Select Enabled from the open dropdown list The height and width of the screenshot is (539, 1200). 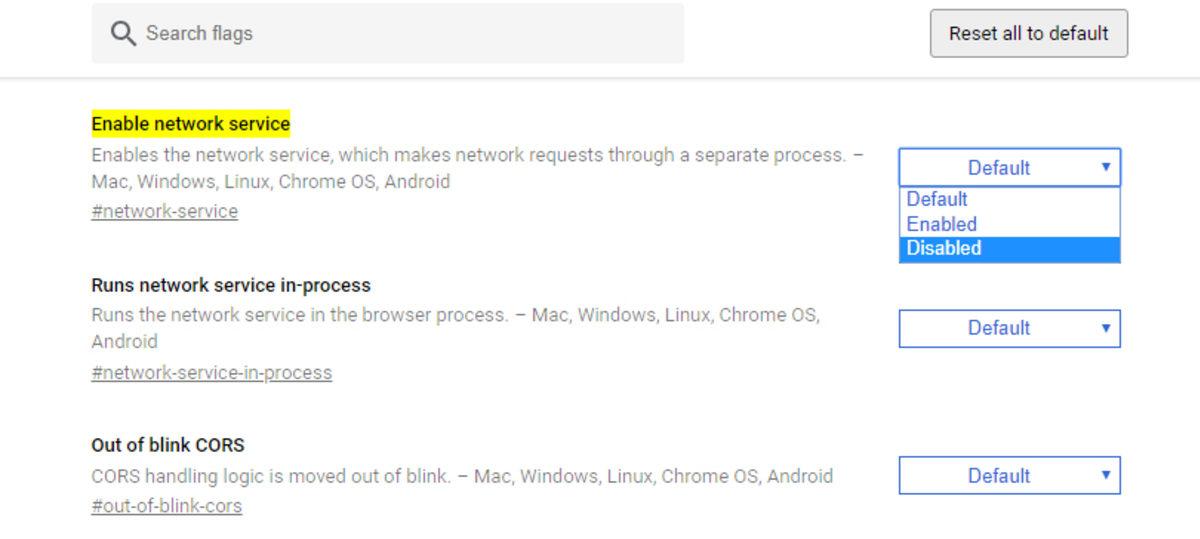coord(942,224)
